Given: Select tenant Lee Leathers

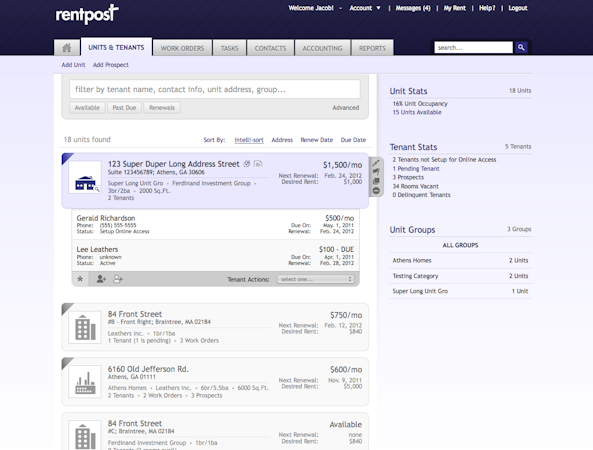Looking at the screenshot, I should tap(97, 249).
